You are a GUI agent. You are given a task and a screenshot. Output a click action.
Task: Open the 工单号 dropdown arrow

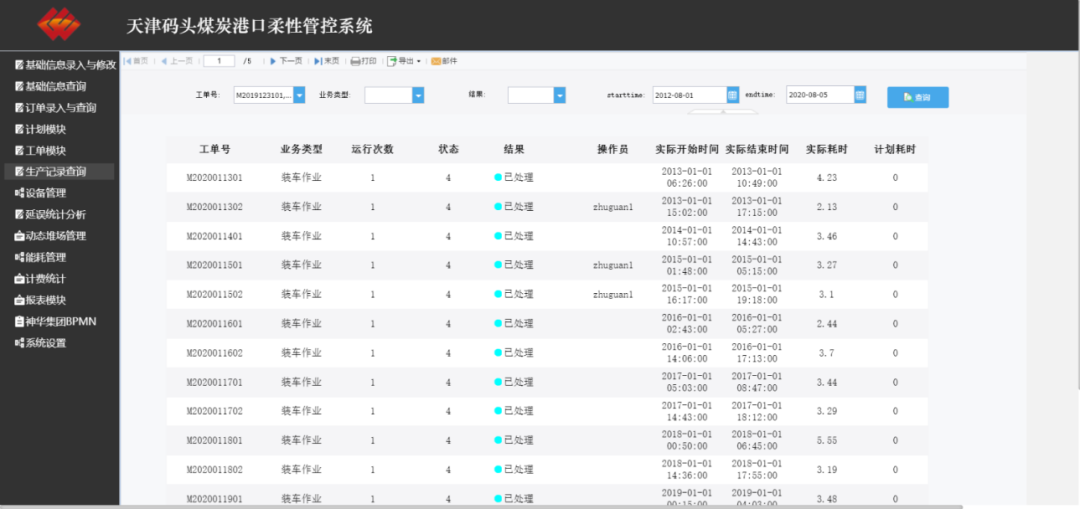299,95
